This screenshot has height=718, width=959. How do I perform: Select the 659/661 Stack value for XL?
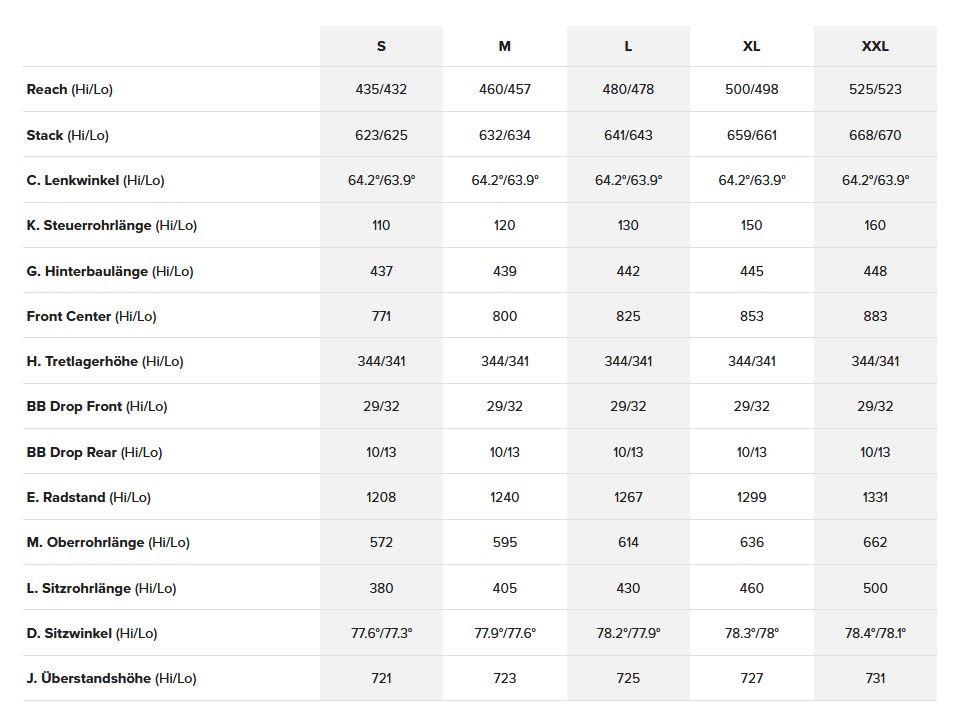tap(752, 135)
